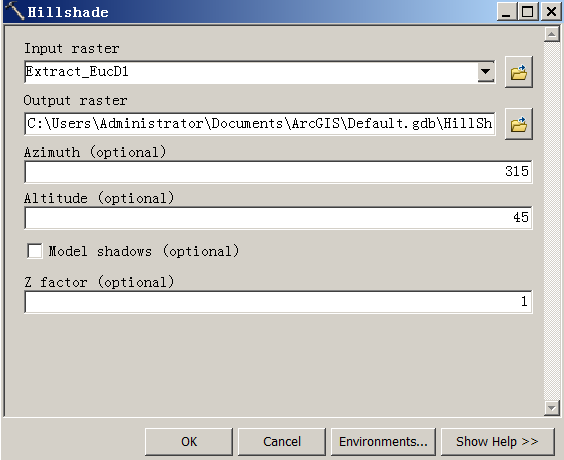The width and height of the screenshot is (564, 460).
Task: Click the Hillshade hammer icon in title bar
Action: (x=14, y=11)
